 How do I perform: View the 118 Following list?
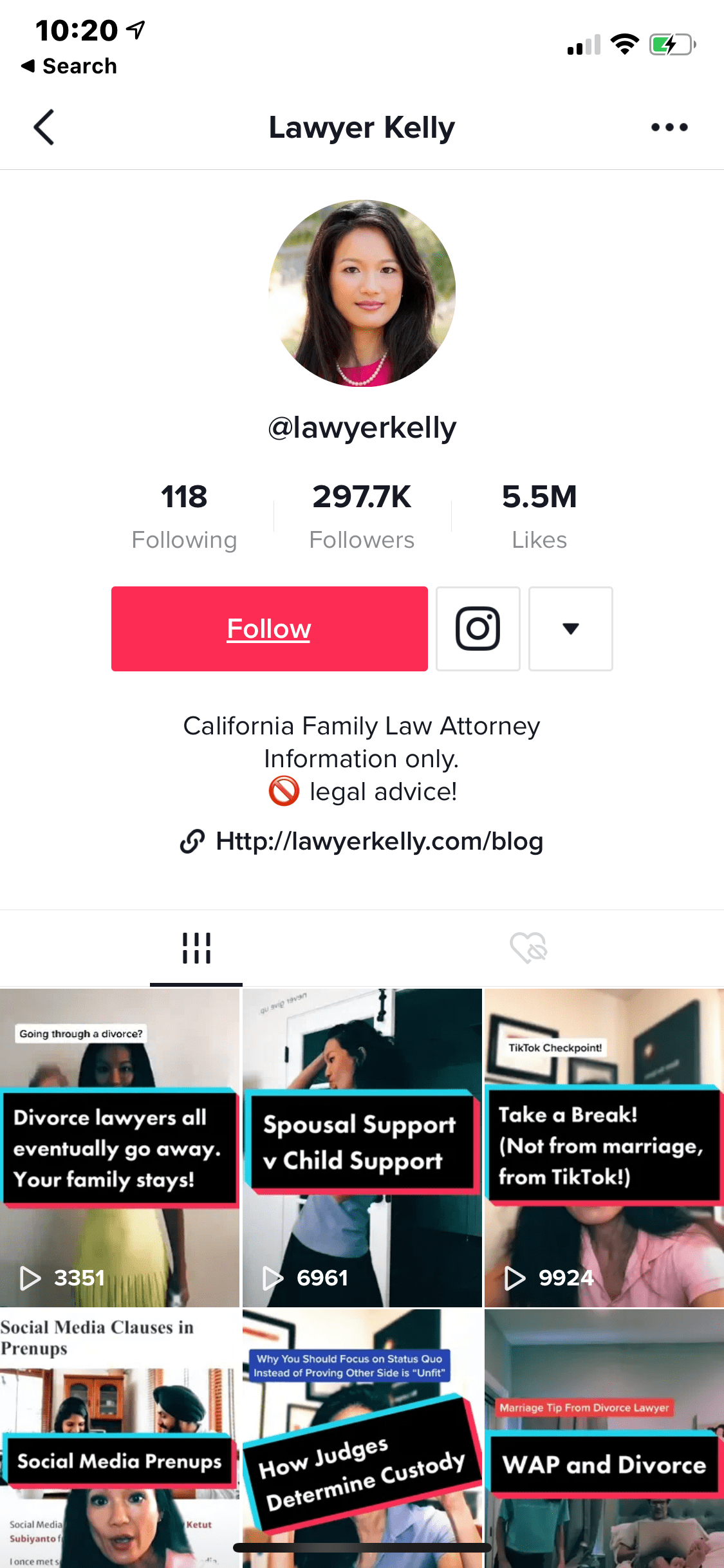coord(184,516)
